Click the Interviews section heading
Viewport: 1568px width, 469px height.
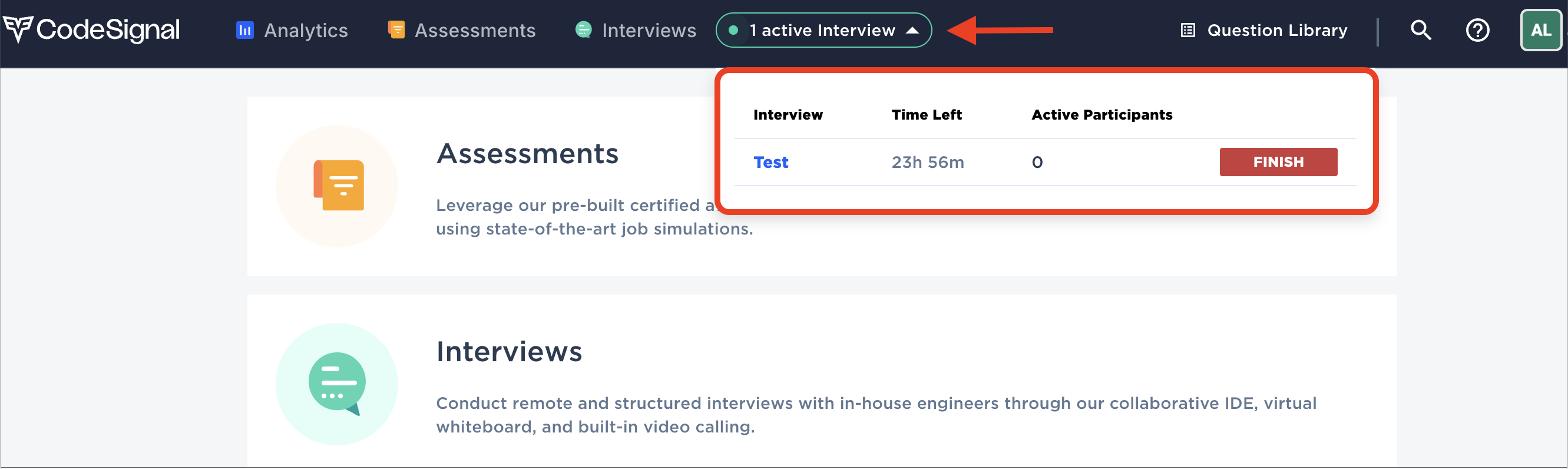tap(509, 352)
